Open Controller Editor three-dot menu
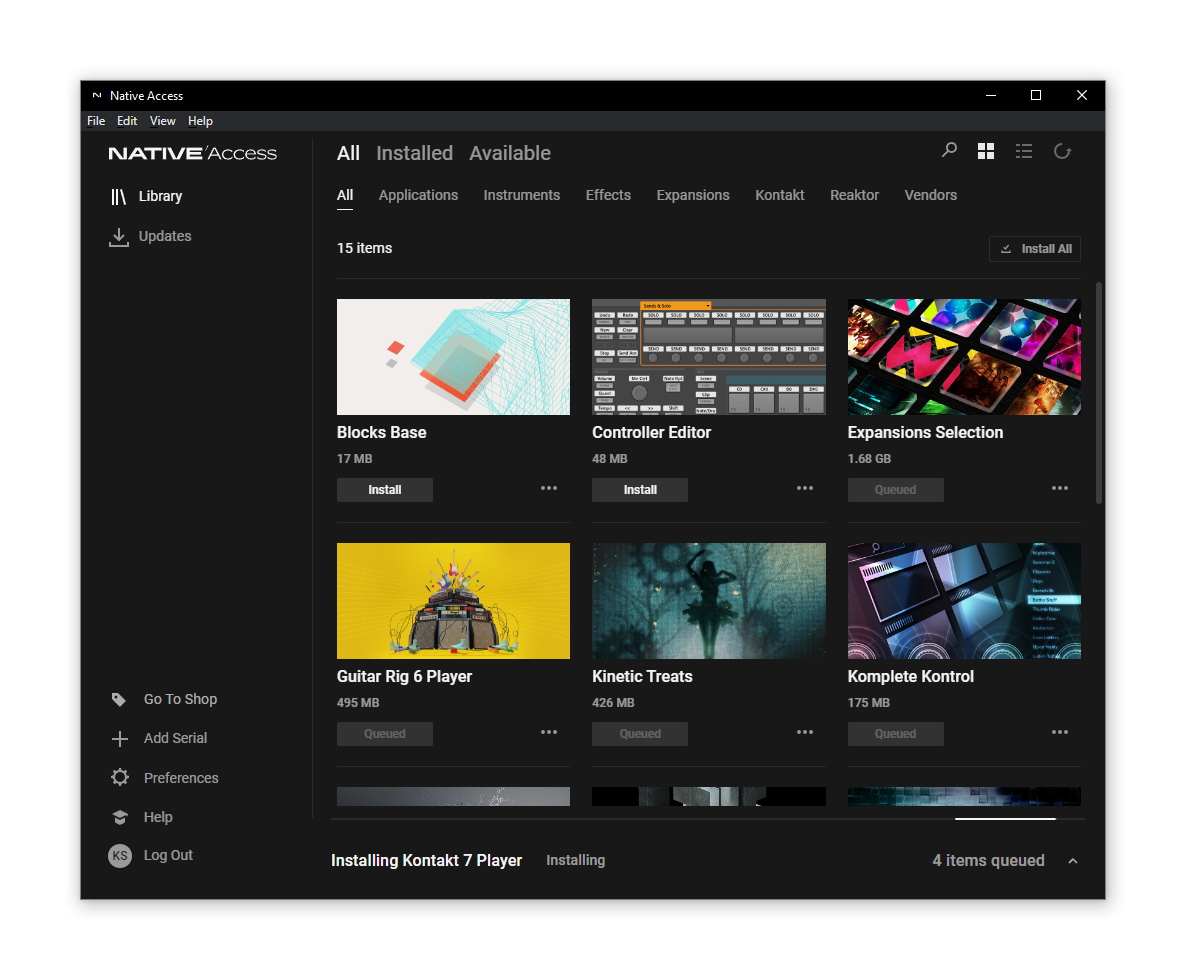This screenshot has height=980, width=1186. 805,488
